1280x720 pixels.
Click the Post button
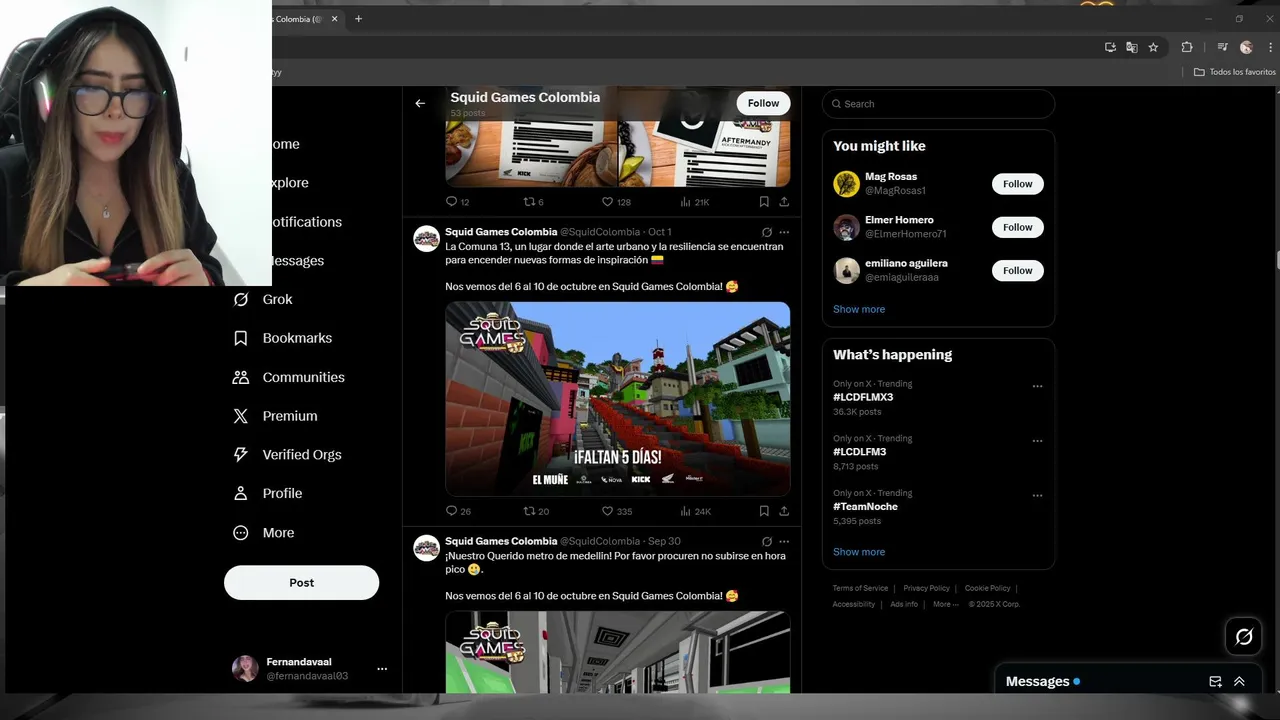(301, 583)
